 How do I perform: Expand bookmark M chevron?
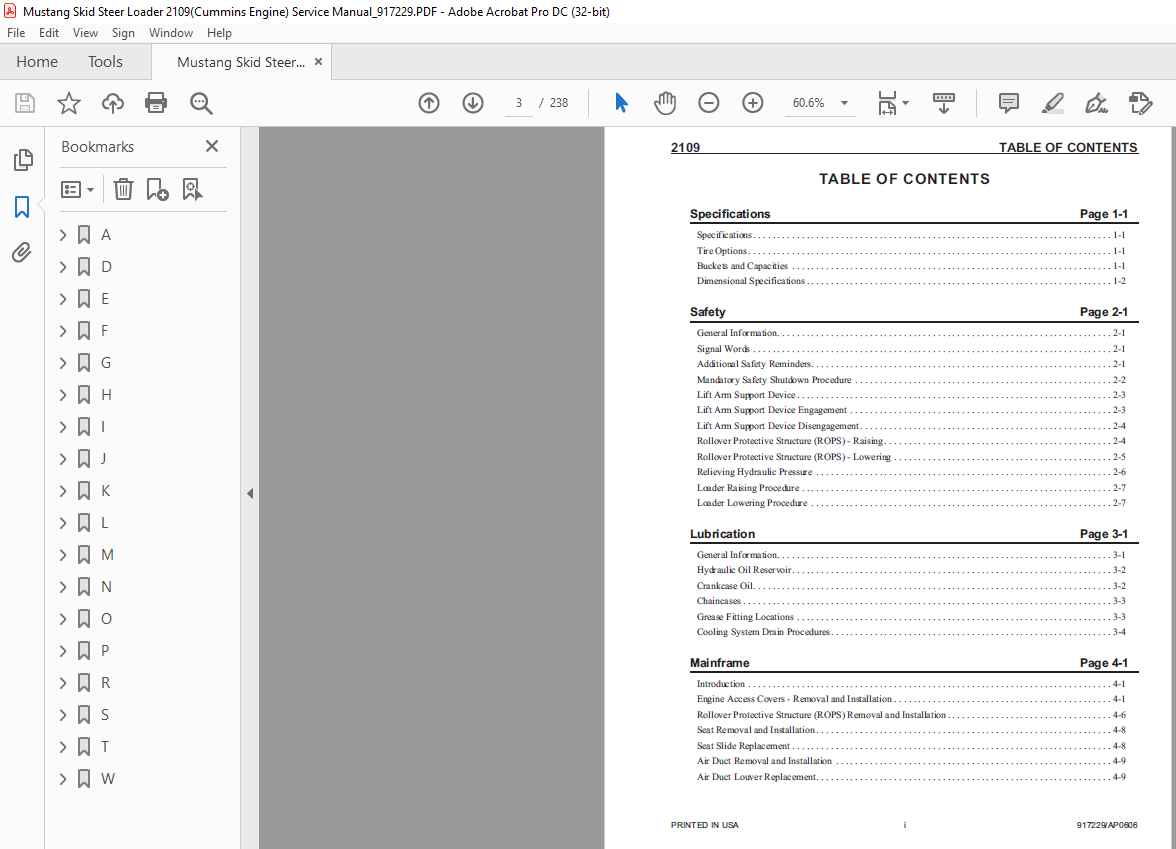coord(63,555)
